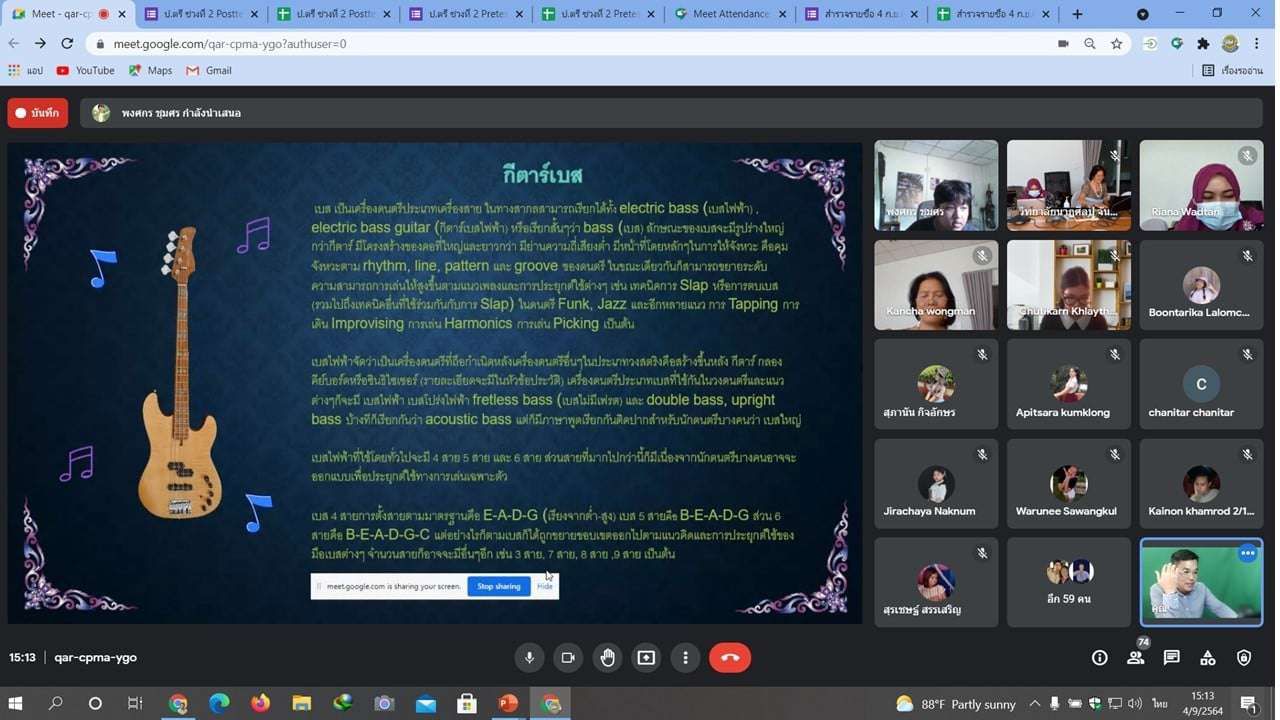Screen dimensions: 1280x720
Task: Open the YouTube bookmark
Action: [x=85, y=70]
